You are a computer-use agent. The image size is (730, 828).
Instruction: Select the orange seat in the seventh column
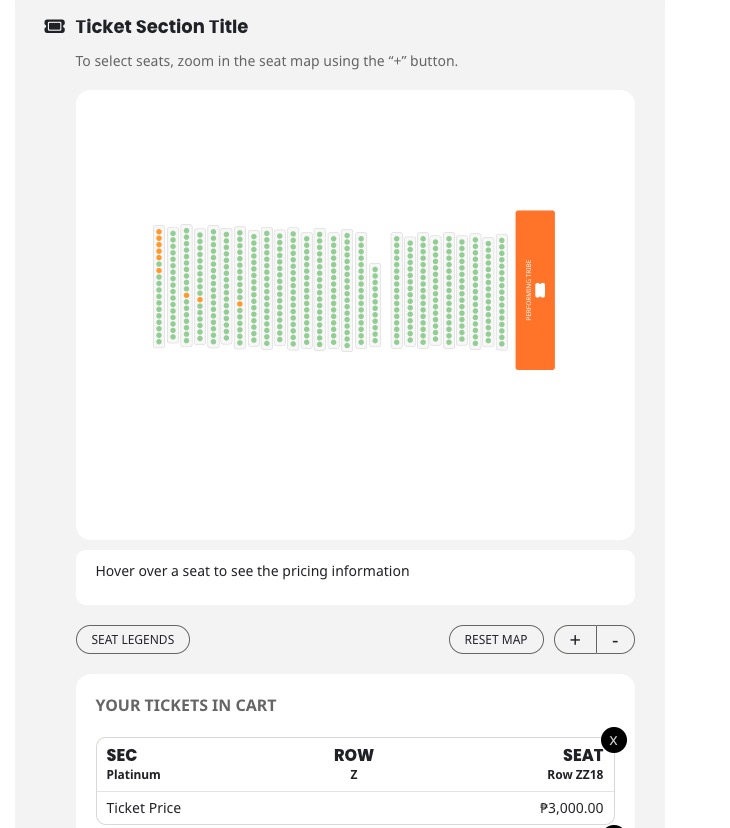click(x=240, y=304)
